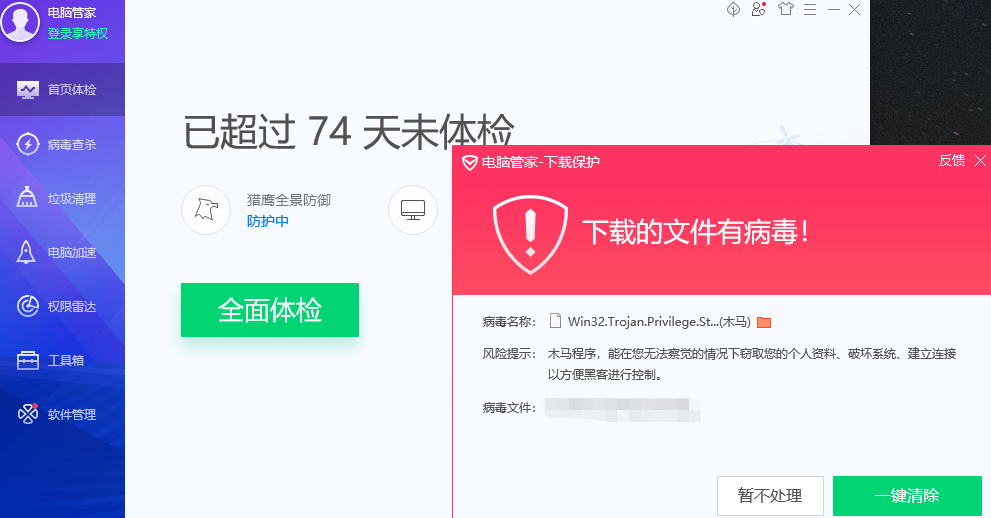The height and width of the screenshot is (518, 991).
Task: Click the home checkup monitor icon
Action: (x=28, y=90)
